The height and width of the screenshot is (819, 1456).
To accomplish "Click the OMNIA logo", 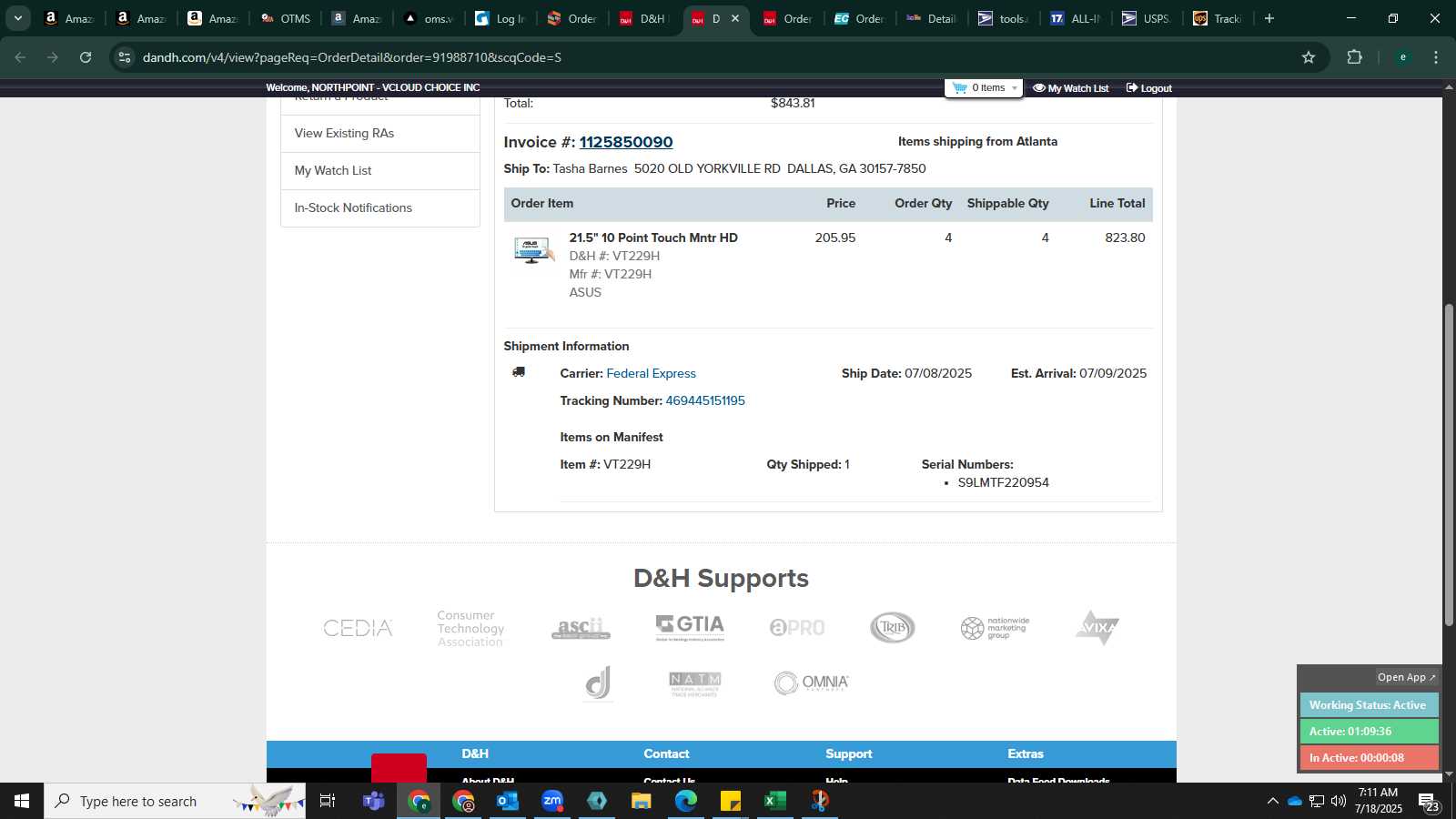I will pyautogui.click(x=811, y=682).
